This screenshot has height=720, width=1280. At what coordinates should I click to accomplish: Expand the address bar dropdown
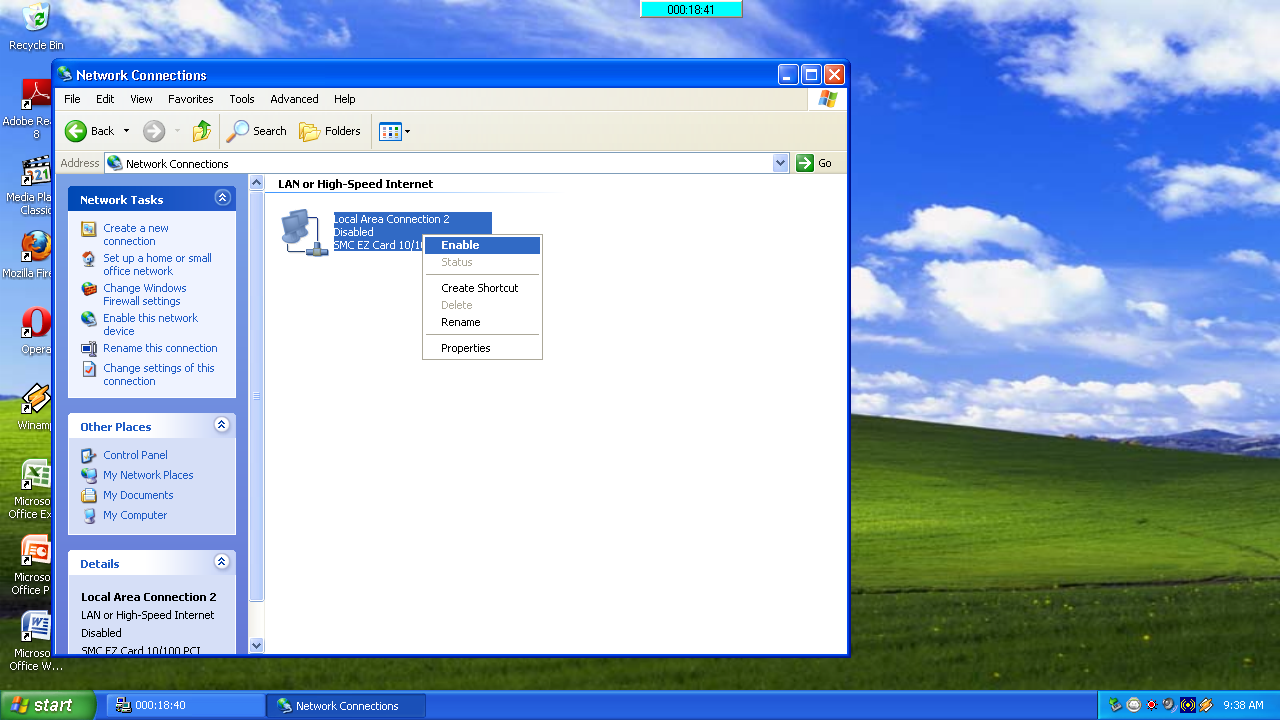pos(781,163)
